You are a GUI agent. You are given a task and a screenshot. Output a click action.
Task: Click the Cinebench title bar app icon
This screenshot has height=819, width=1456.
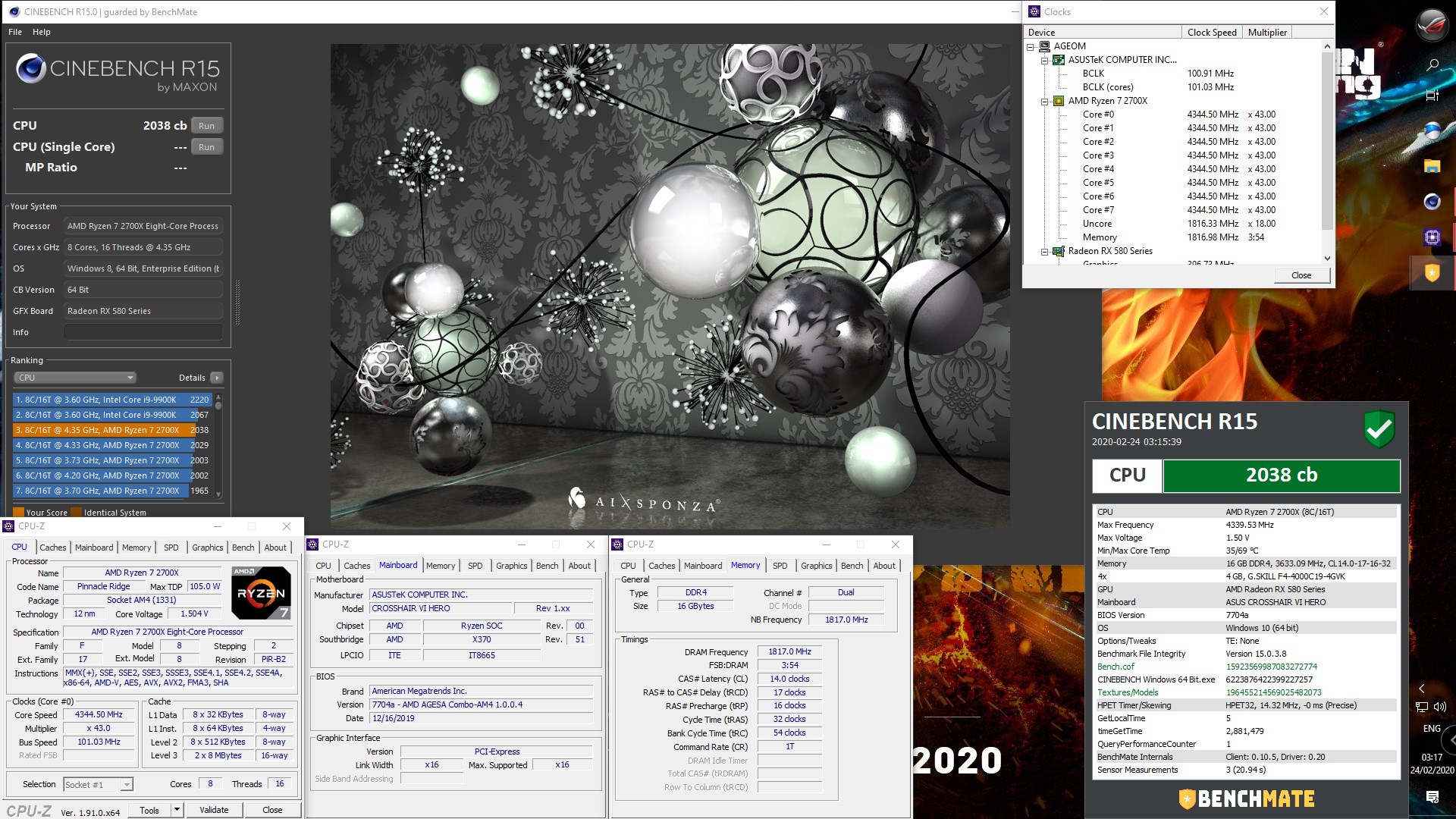14,11
